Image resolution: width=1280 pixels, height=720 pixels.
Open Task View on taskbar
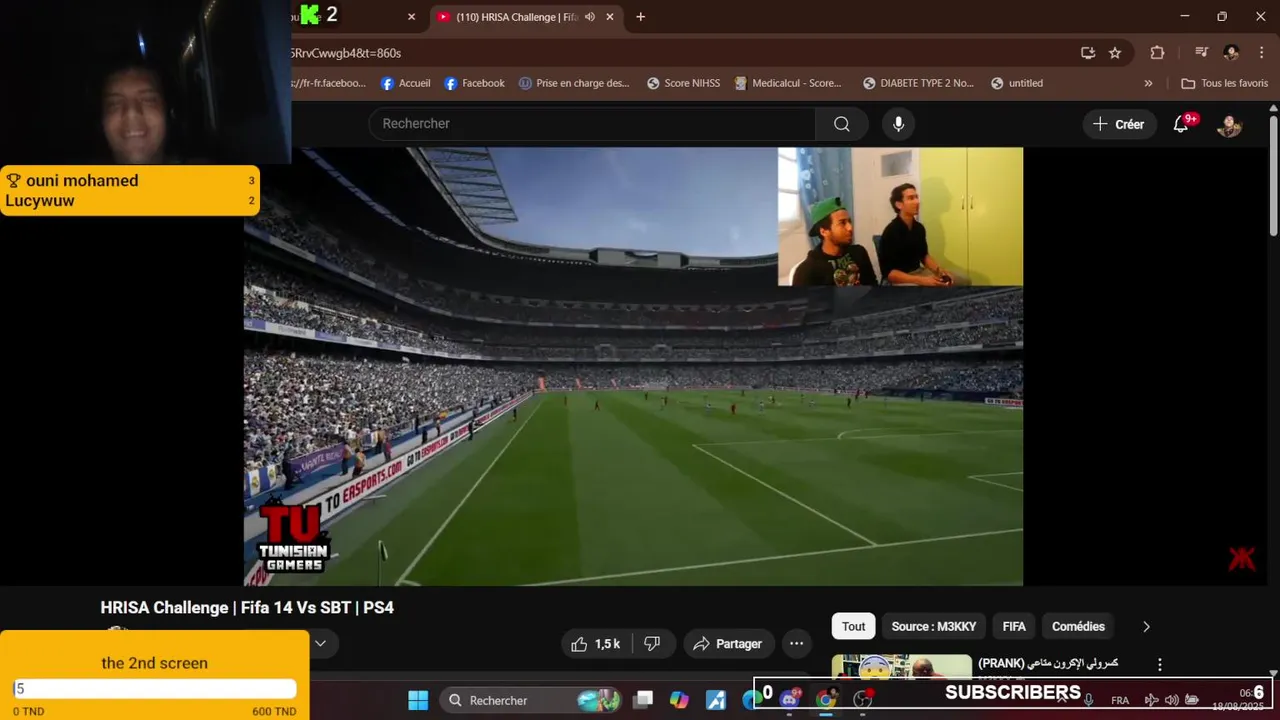pyautogui.click(x=643, y=700)
